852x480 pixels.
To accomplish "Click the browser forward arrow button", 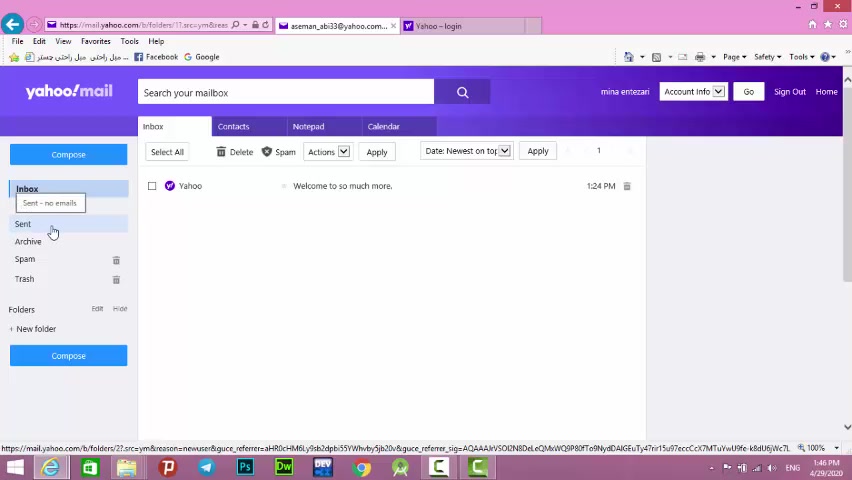I will pyautogui.click(x=34, y=24).
